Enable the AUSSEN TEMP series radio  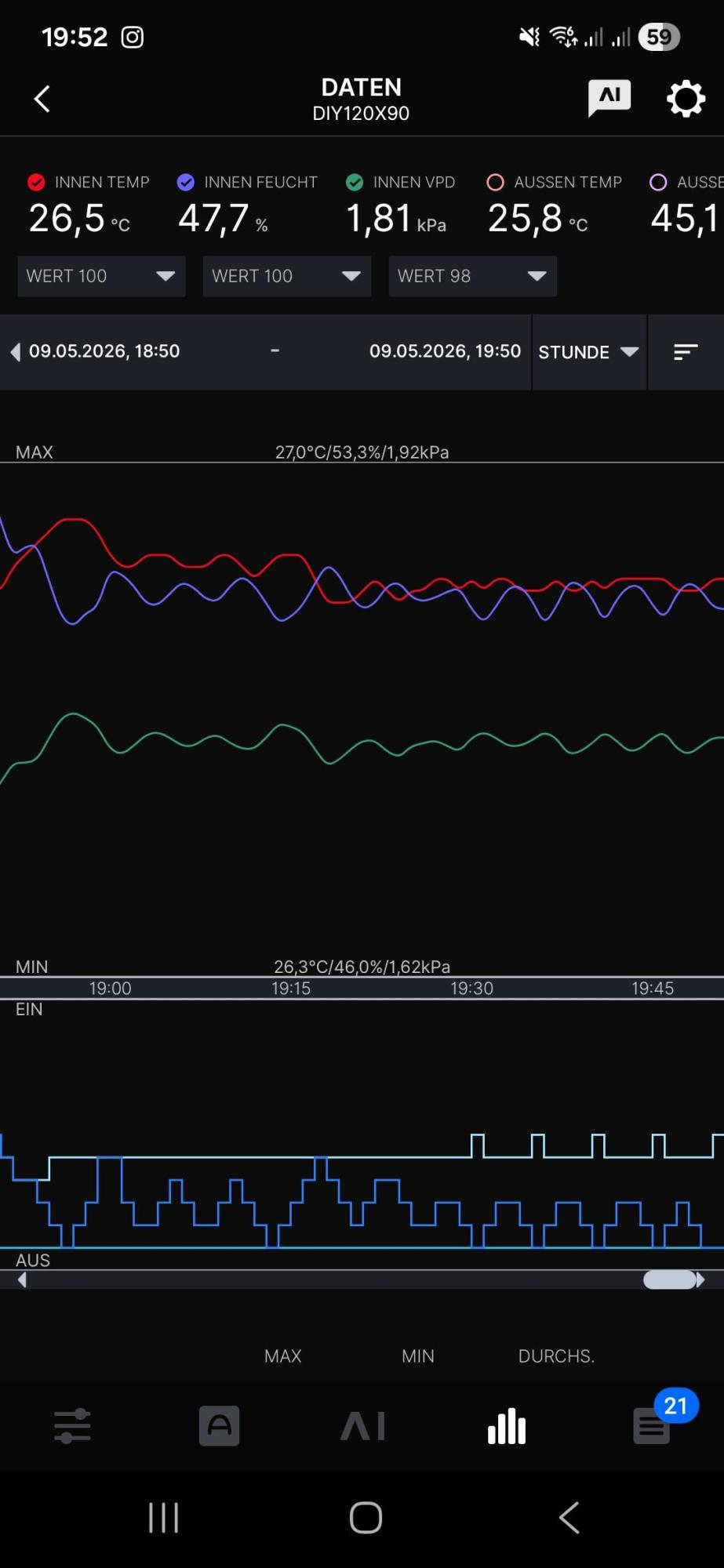click(495, 183)
